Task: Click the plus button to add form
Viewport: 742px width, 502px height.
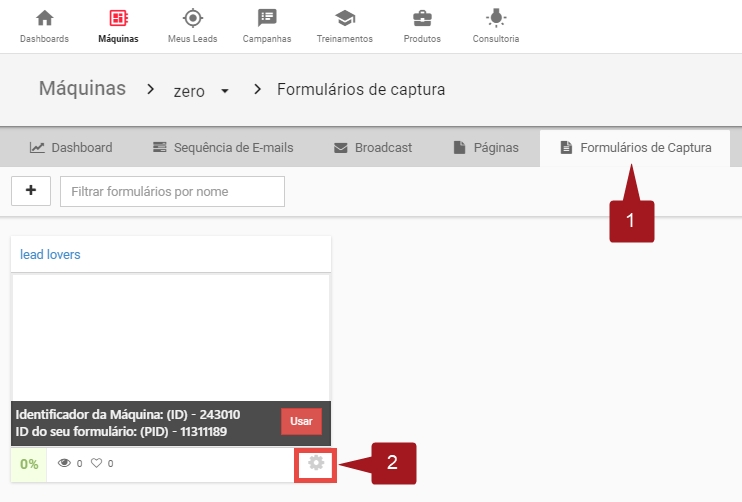Action: click(x=30, y=191)
